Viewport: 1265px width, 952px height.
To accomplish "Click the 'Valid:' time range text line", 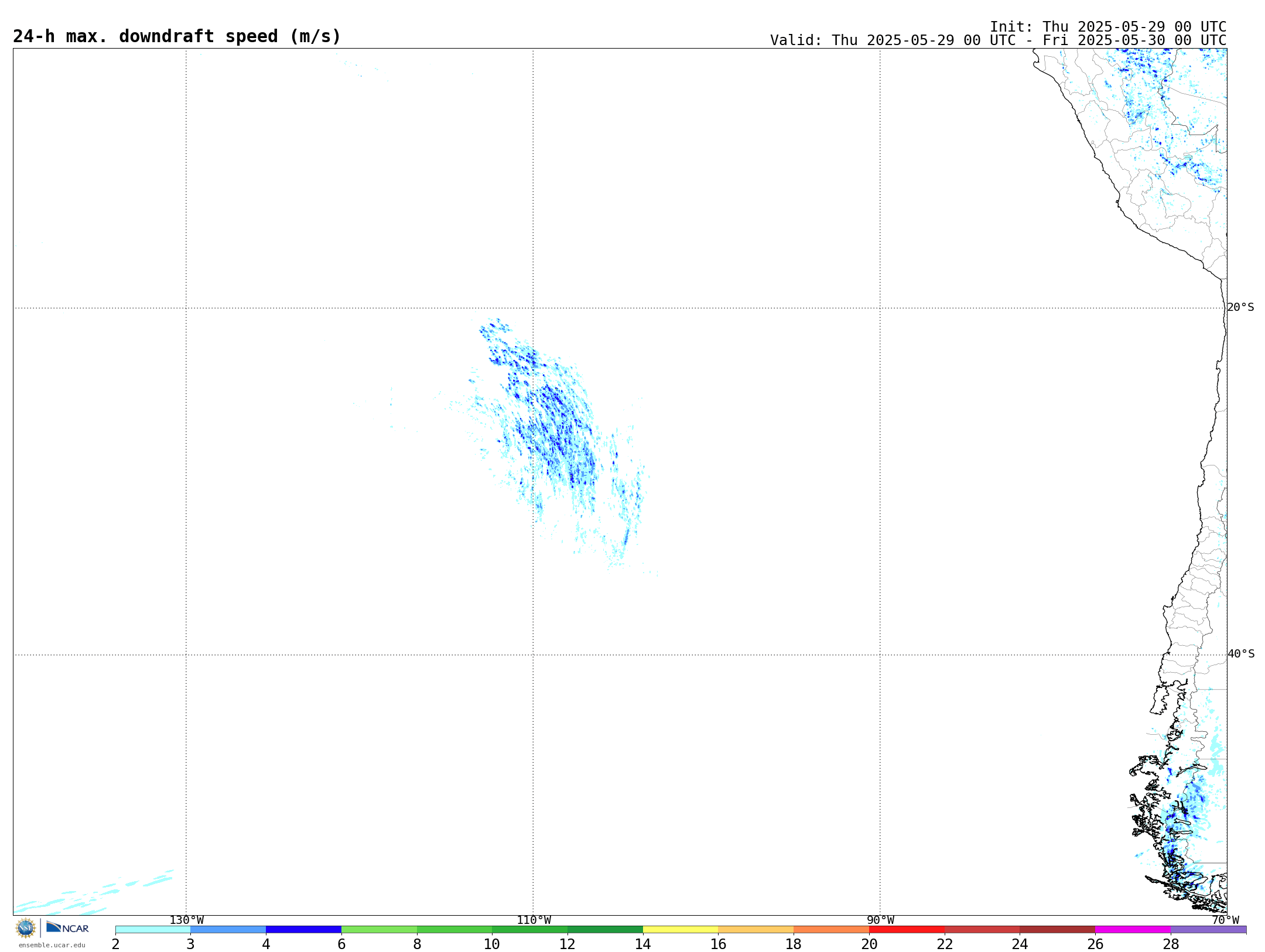I will point(998,40).
